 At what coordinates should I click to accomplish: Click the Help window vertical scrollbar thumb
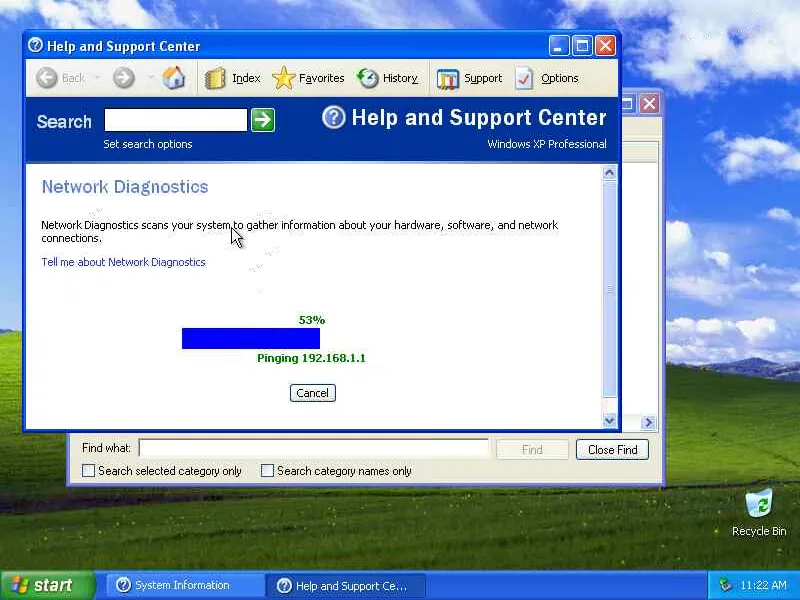pos(609,289)
